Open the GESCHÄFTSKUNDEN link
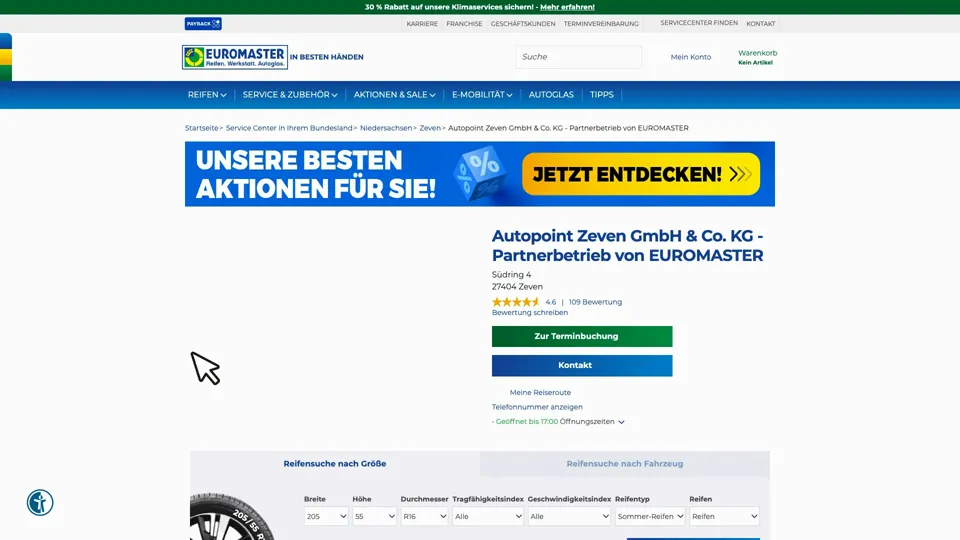Image resolution: width=960 pixels, height=540 pixels. 523,24
